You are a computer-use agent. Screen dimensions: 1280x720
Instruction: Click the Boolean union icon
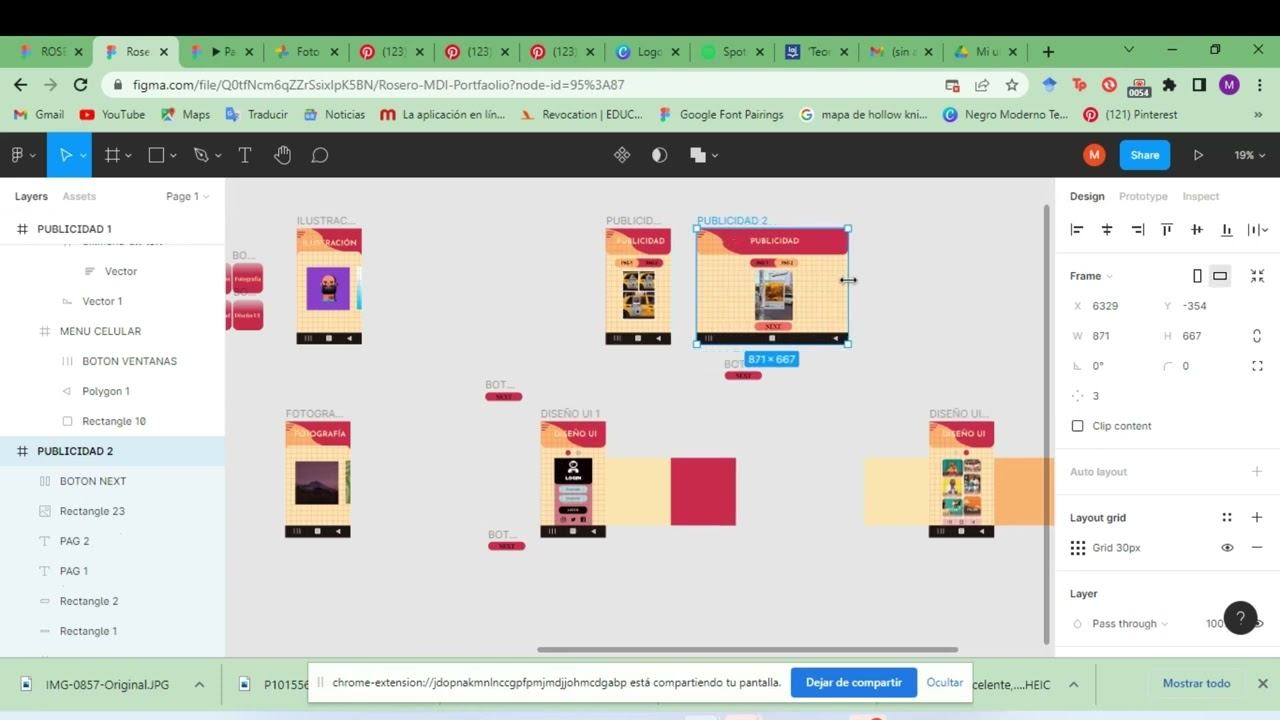point(698,155)
